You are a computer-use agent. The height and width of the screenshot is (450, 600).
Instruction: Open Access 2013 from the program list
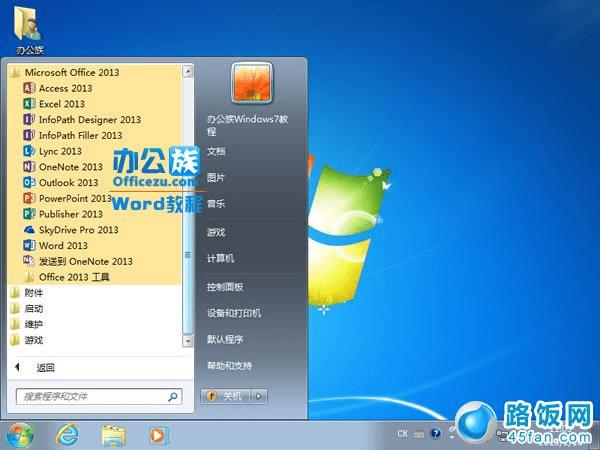point(57,88)
